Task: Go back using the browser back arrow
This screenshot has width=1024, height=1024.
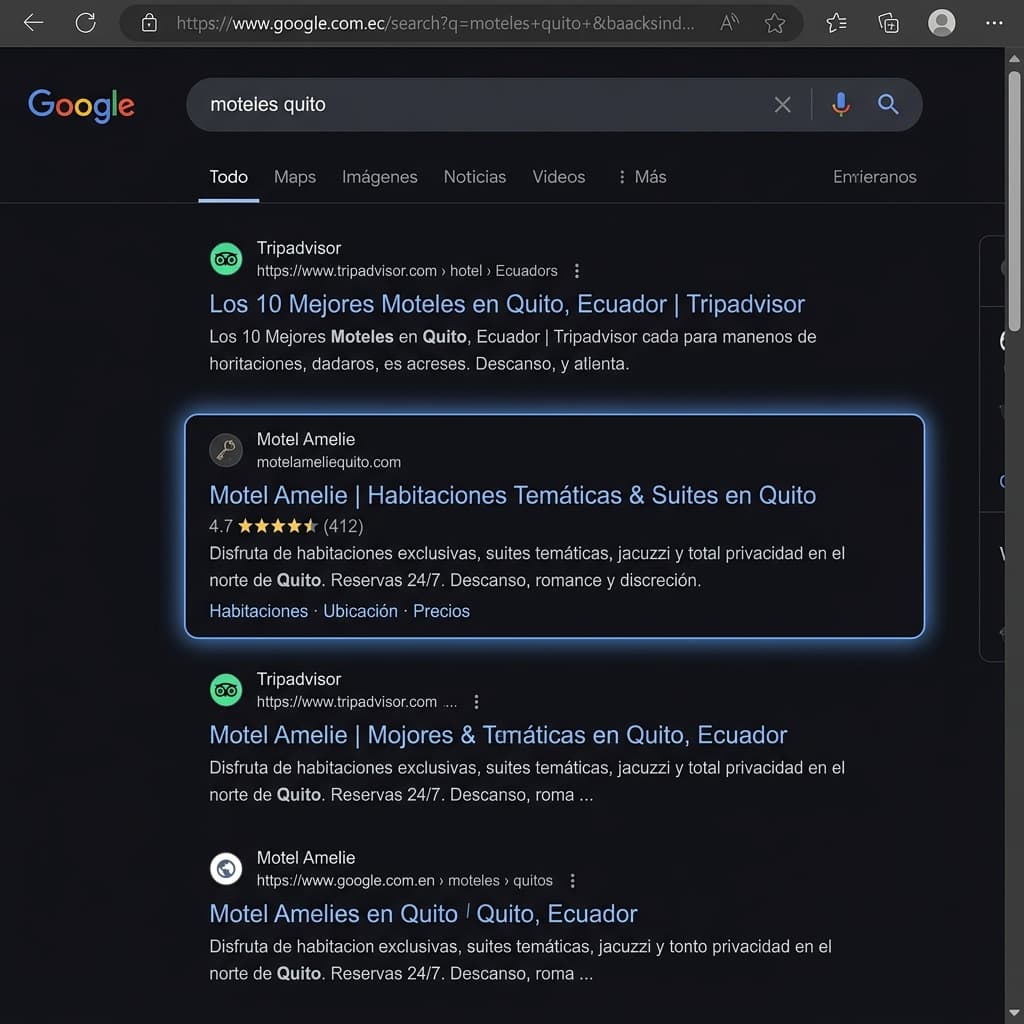Action: [x=33, y=23]
